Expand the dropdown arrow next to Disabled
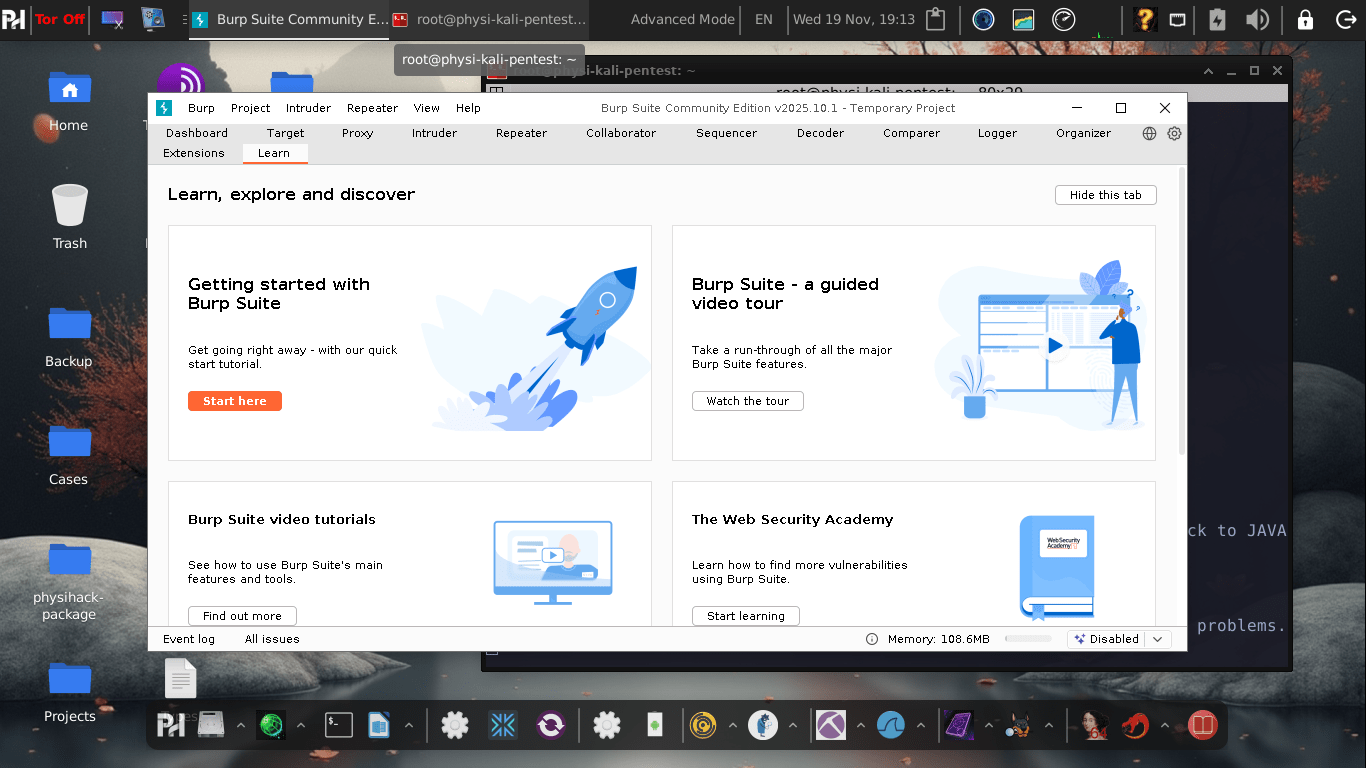Screen dimensions: 1366x768 (1158, 639)
